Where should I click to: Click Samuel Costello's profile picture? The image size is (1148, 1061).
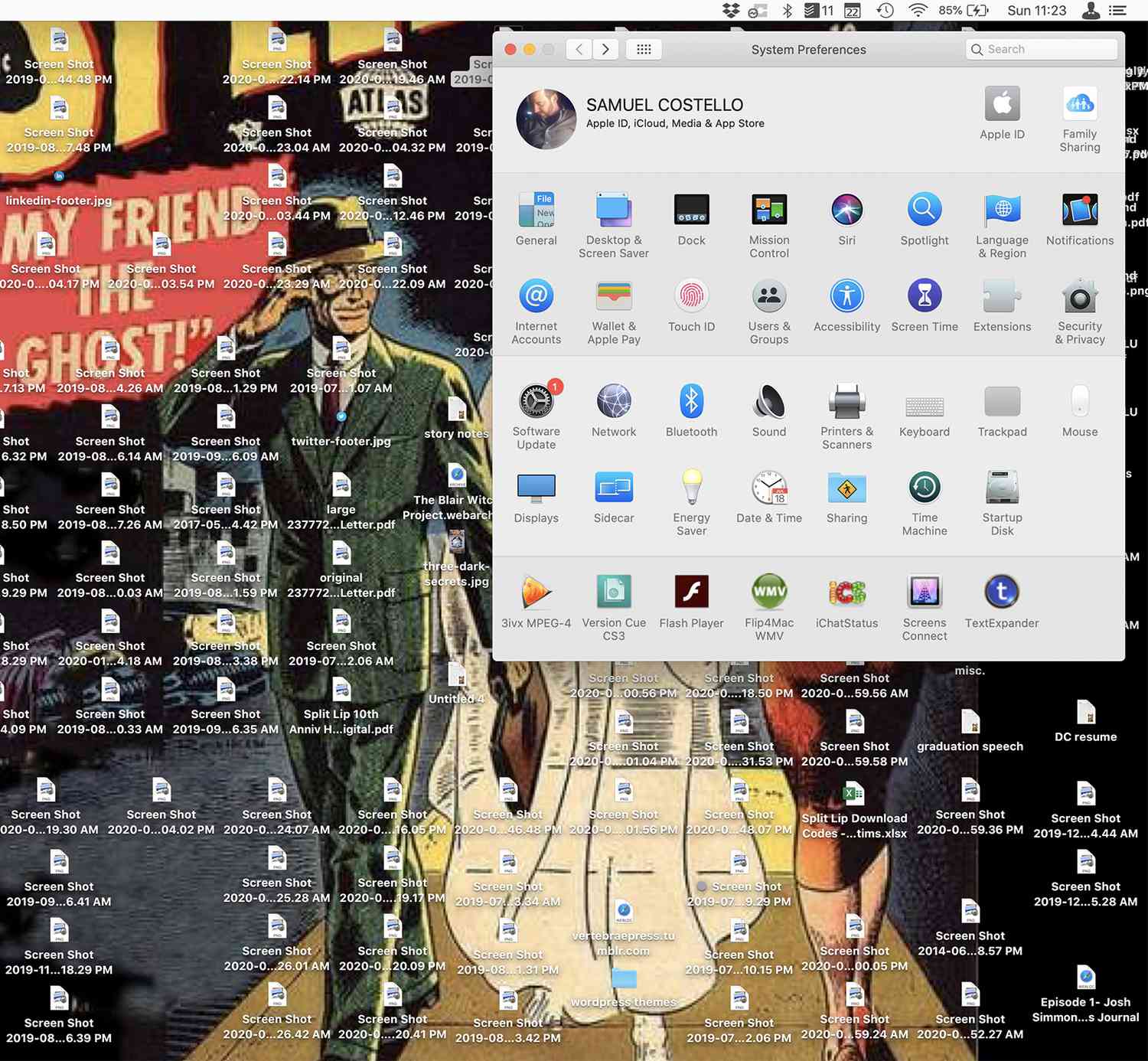tap(546, 119)
